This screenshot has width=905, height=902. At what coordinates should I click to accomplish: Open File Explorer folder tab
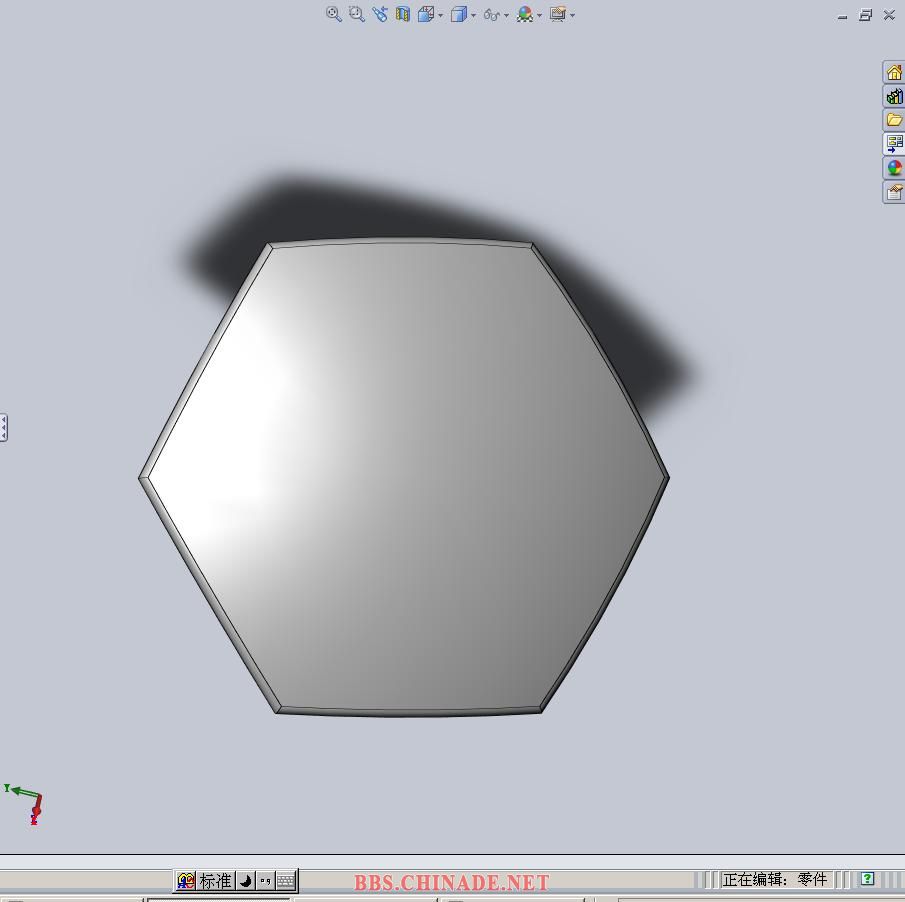tap(894, 119)
